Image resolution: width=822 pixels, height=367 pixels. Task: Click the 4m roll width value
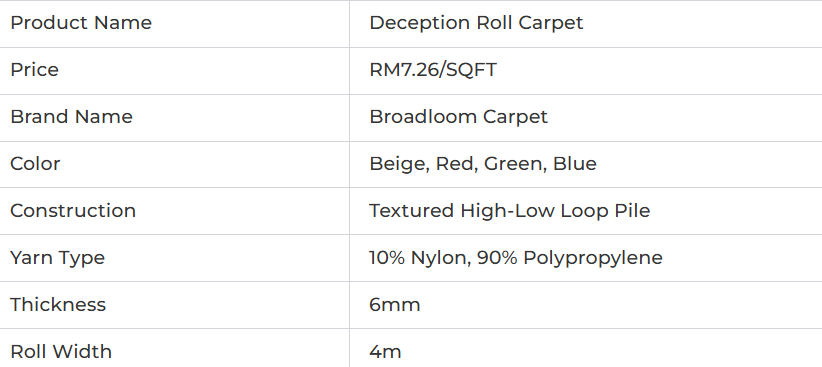click(x=385, y=351)
